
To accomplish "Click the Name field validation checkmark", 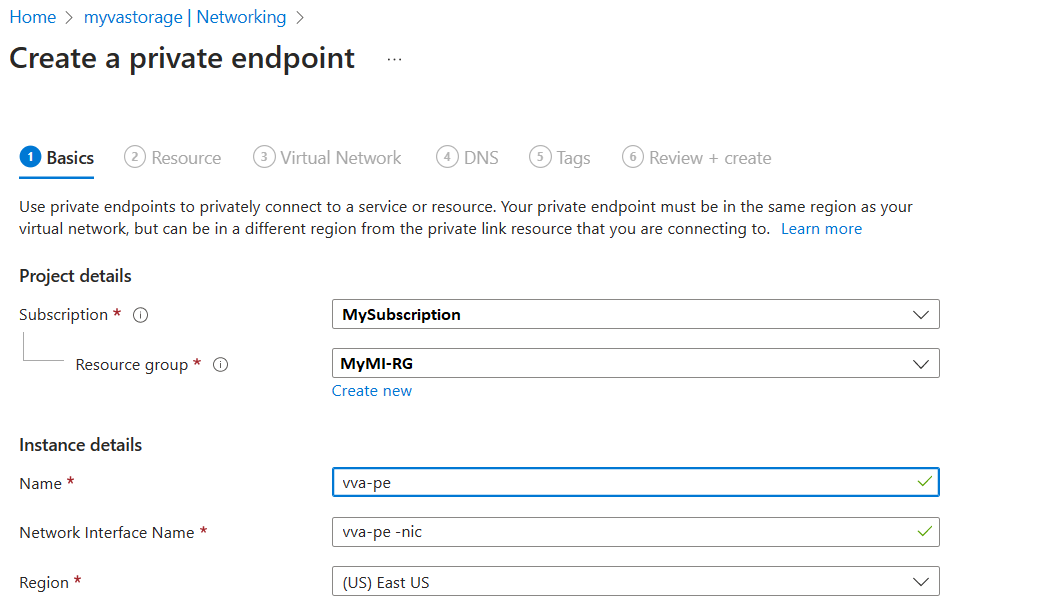I will pos(925,481).
